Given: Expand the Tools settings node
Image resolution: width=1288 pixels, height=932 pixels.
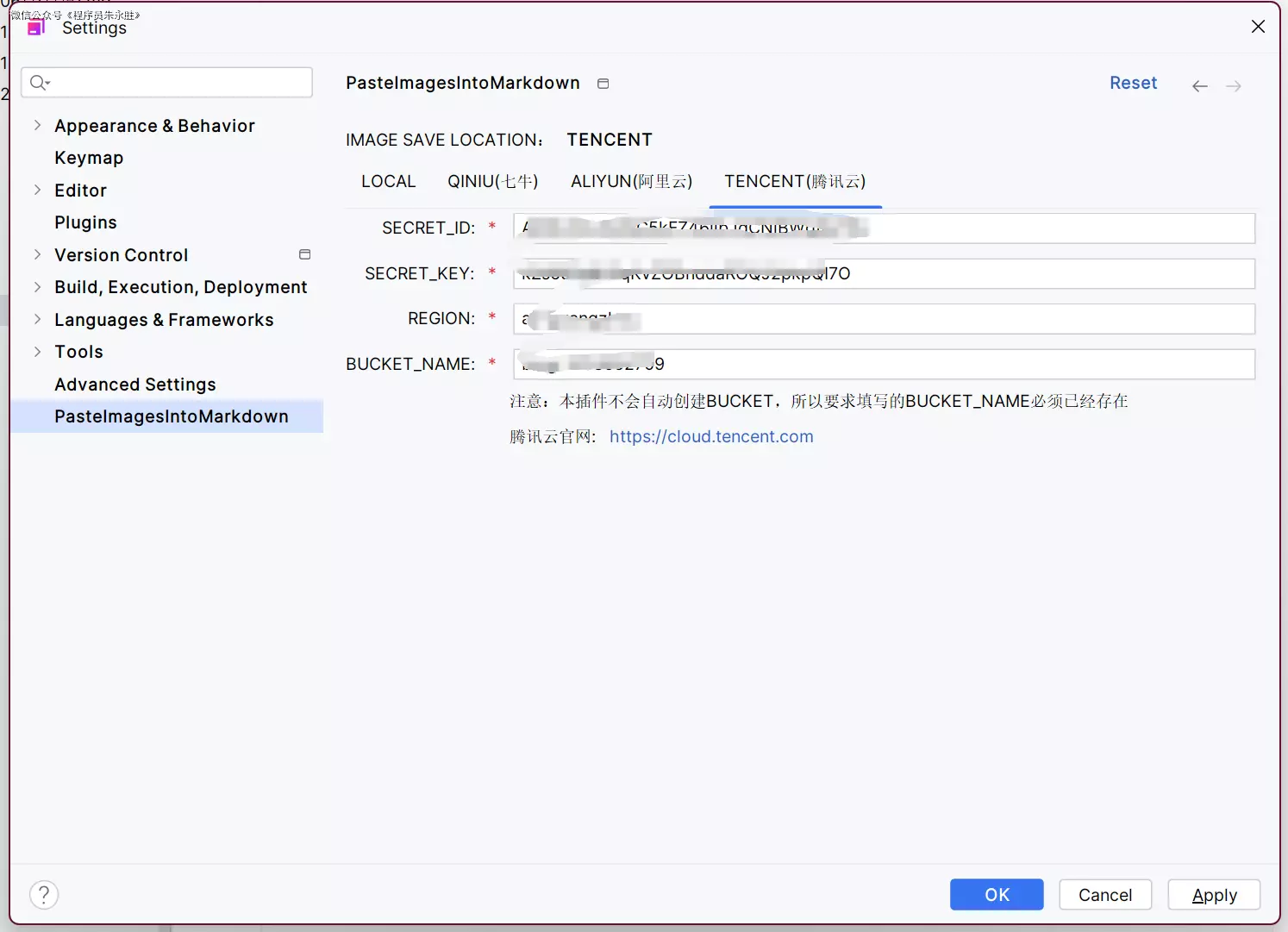Looking at the screenshot, I should click(37, 352).
